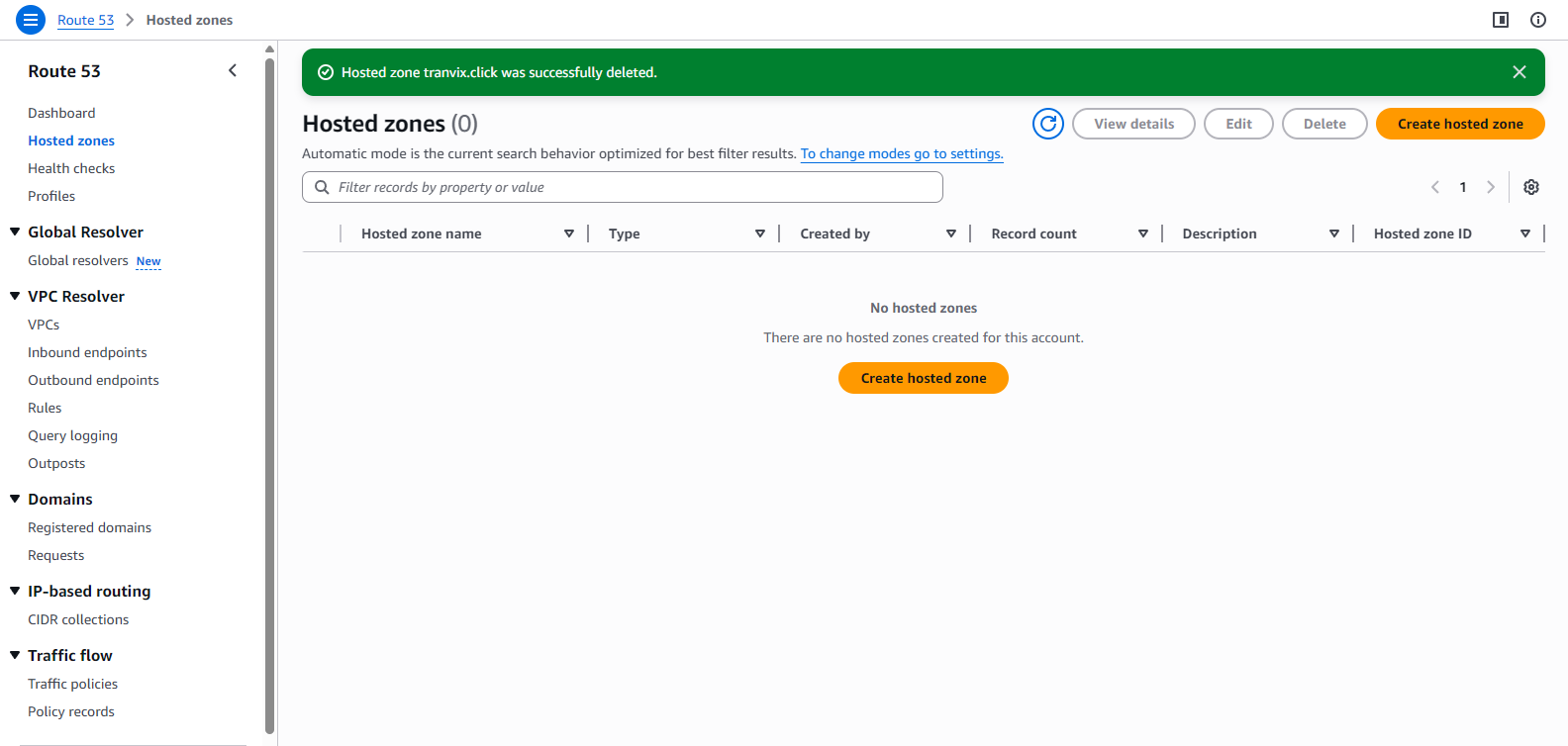Image resolution: width=1568 pixels, height=746 pixels.
Task: Open Health checks page
Action: point(71,168)
